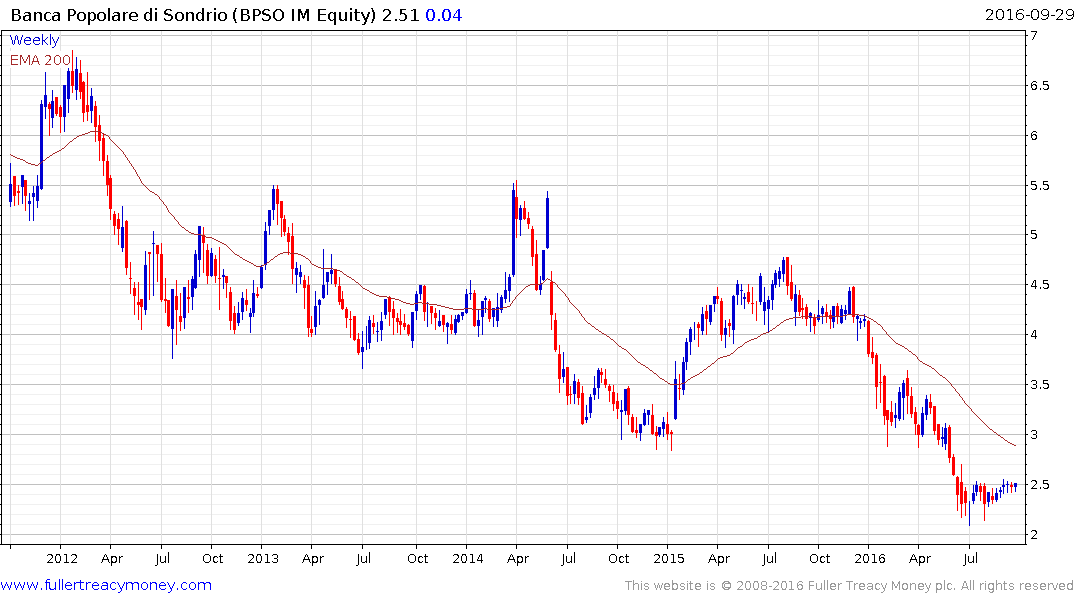Image resolution: width=1075 pixels, height=600 pixels.
Task: Click the 6.5 label on the price axis
Action: (1039, 86)
